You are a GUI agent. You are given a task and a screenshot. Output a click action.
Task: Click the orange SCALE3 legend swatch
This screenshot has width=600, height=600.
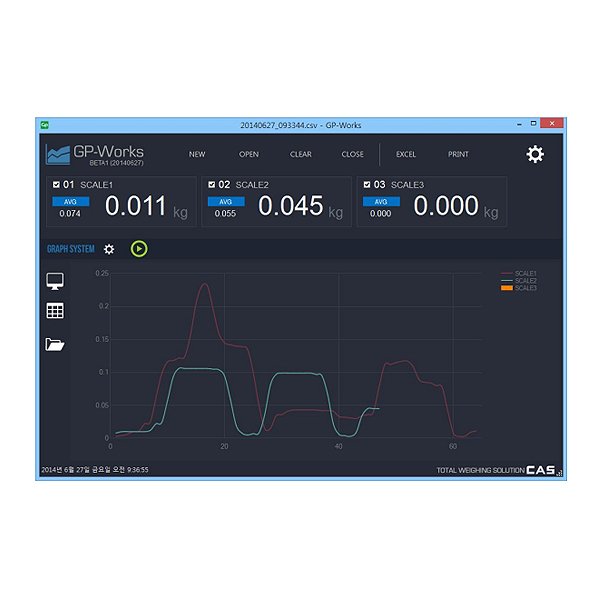pyautogui.click(x=506, y=288)
